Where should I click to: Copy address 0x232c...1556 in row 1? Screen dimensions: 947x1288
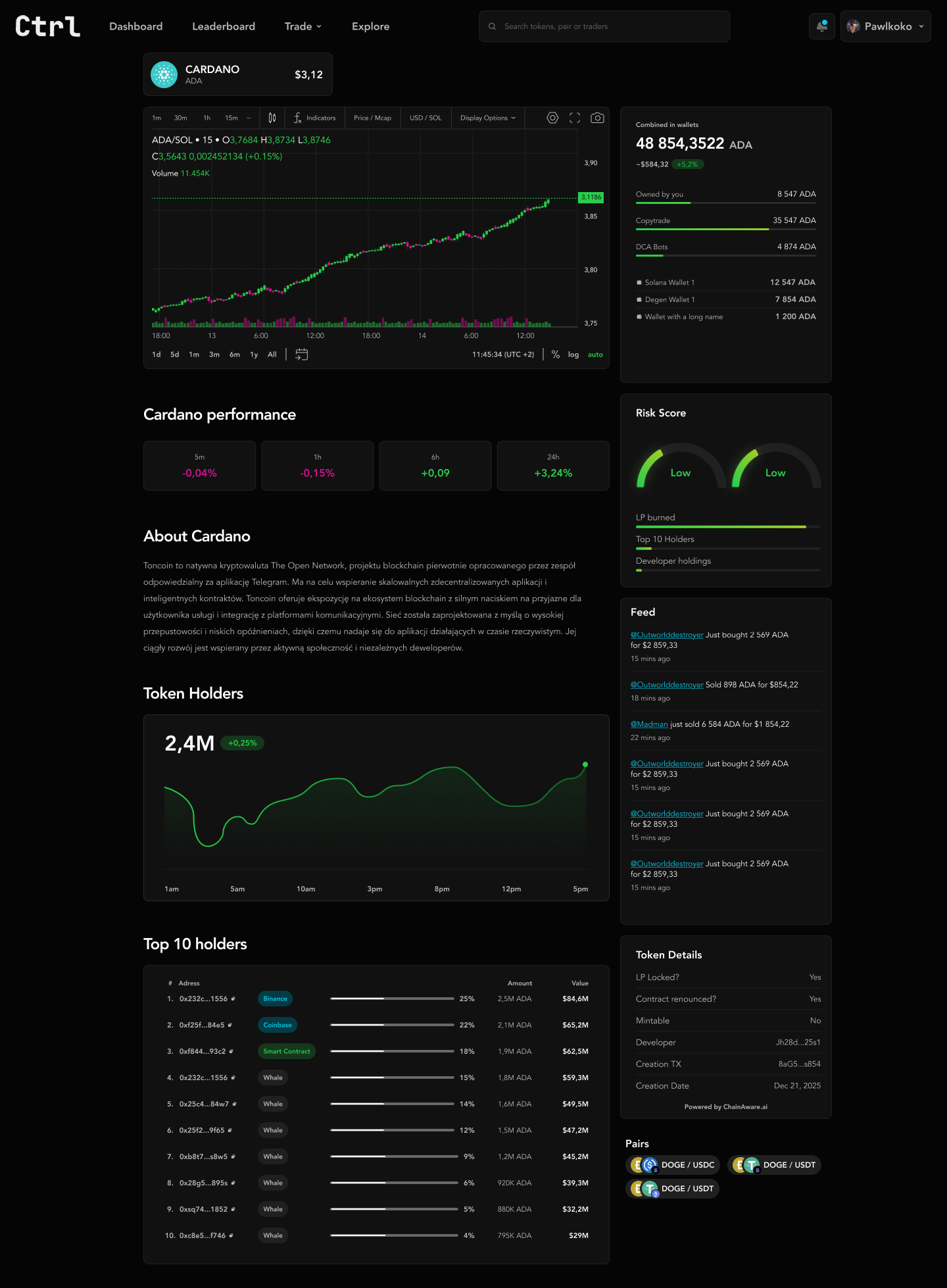coord(233,999)
